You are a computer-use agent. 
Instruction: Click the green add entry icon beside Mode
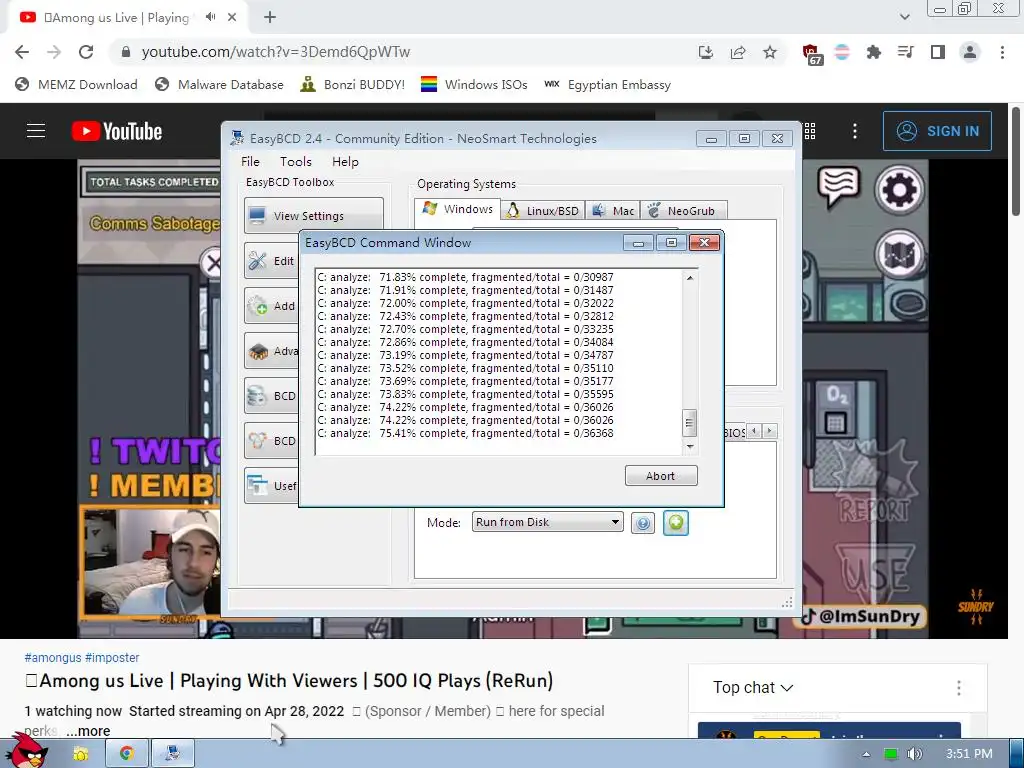[x=676, y=523]
